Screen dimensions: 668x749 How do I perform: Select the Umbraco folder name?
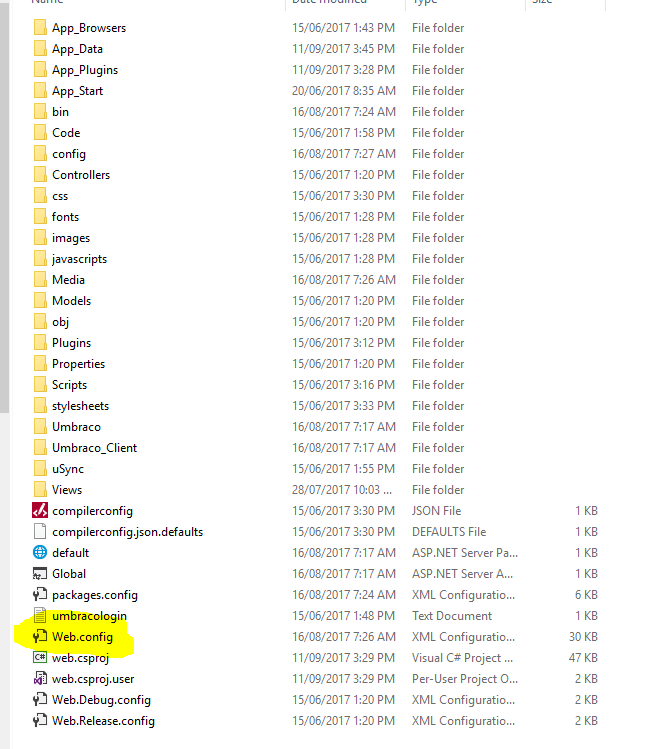pyautogui.click(x=76, y=427)
